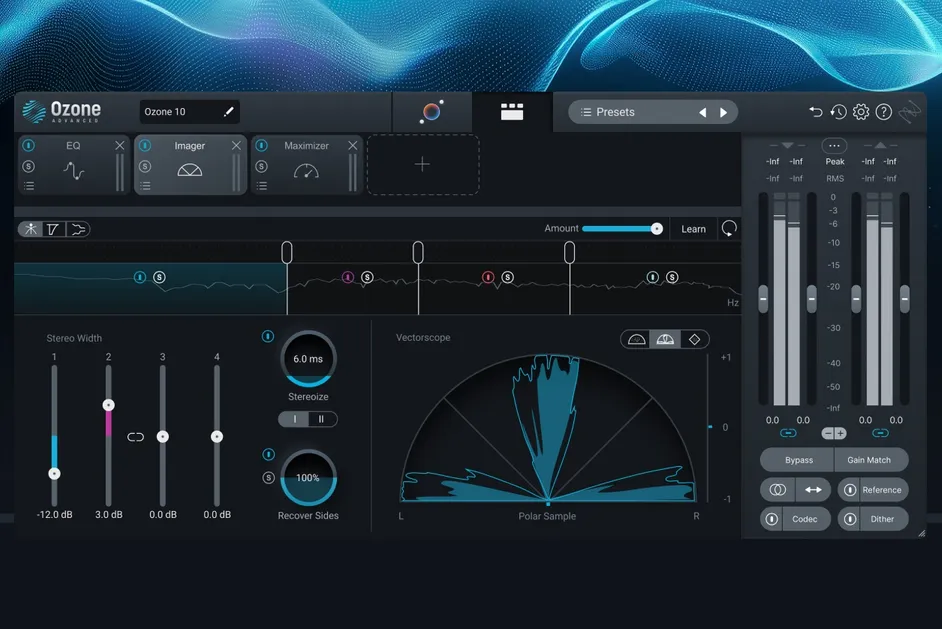The height and width of the screenshot is (629, 942).
Task: Toggle band 4 power in the spectrum
Action: pos(653,277)
